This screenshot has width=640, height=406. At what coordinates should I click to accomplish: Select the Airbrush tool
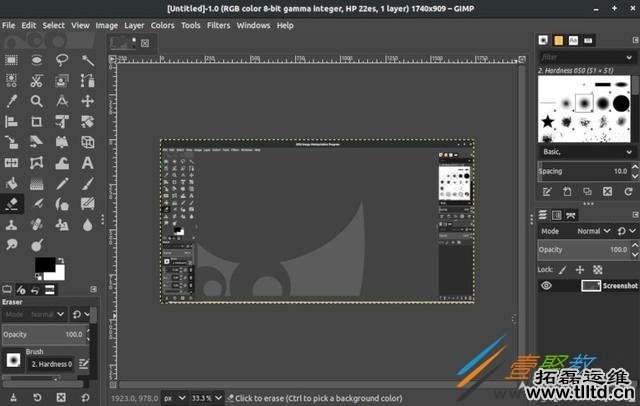pos(37,204)
